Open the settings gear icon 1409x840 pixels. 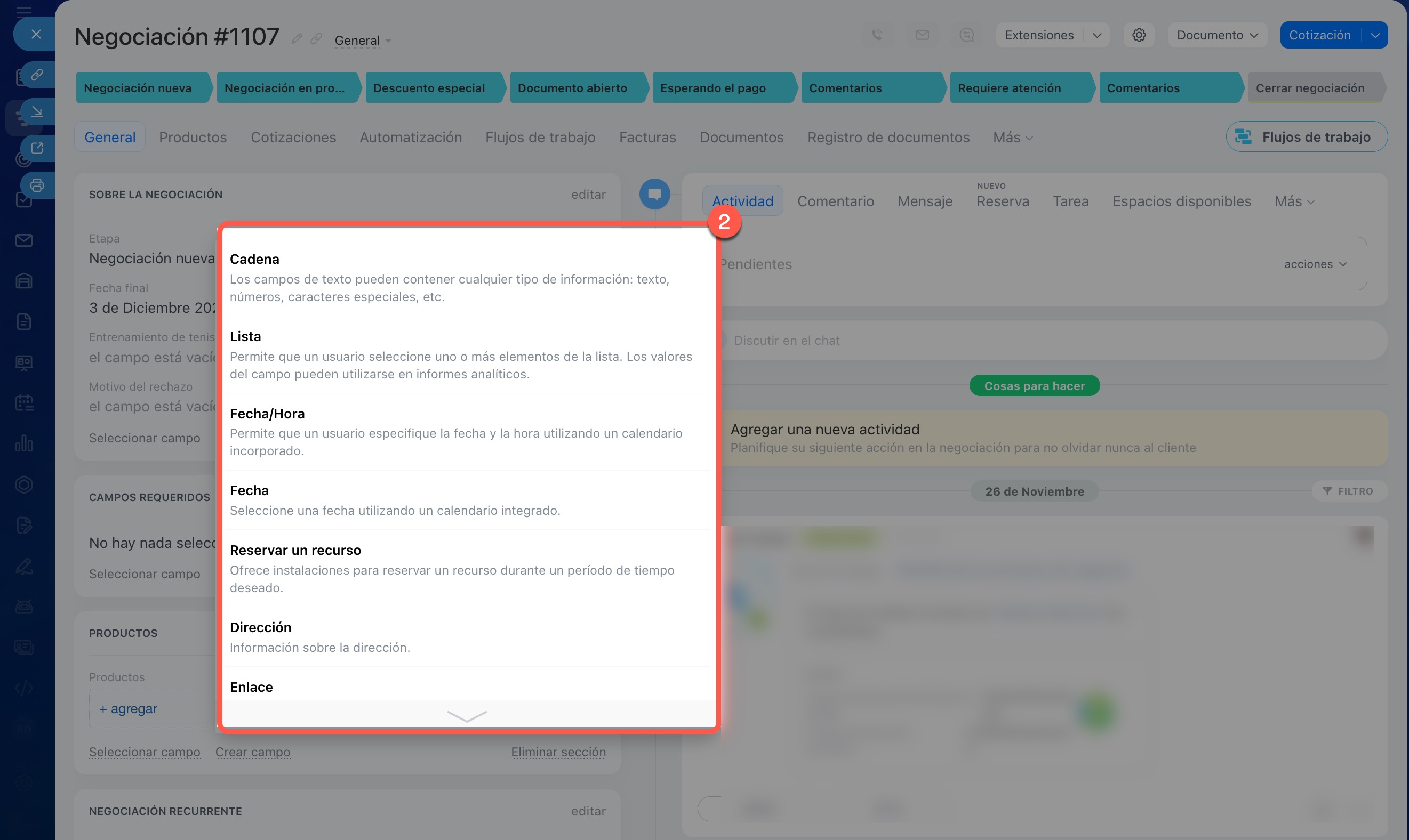point(1139,35)
